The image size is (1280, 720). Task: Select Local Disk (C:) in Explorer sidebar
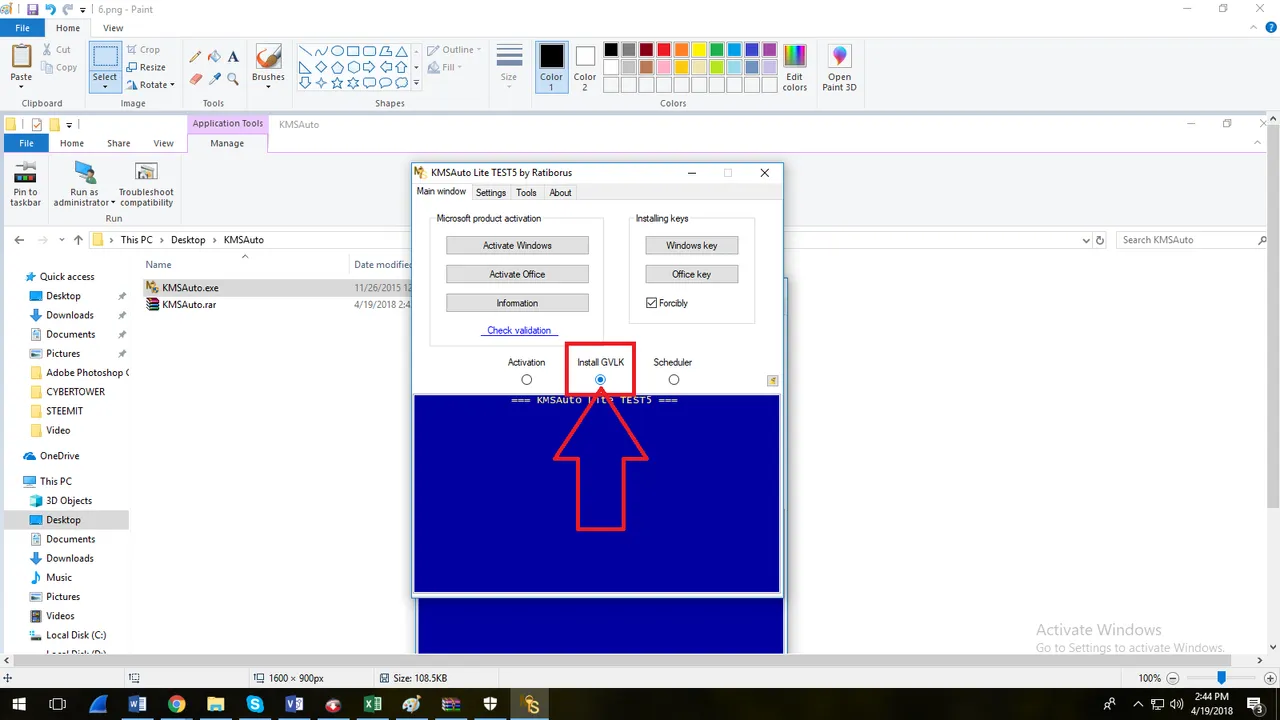click(x=76, y=635)
